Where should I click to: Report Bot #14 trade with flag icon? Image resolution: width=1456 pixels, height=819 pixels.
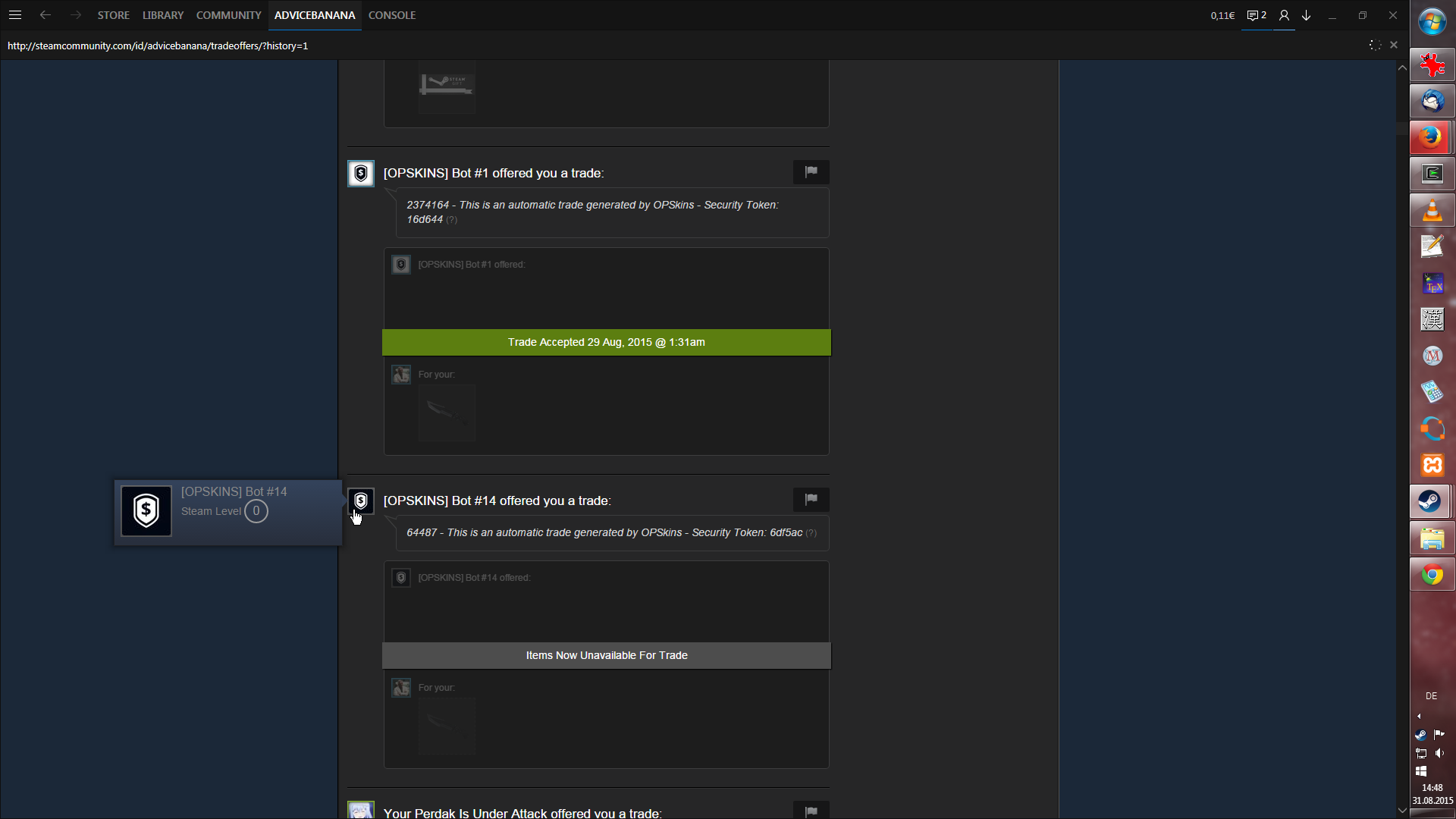click(x=811, y=500)
